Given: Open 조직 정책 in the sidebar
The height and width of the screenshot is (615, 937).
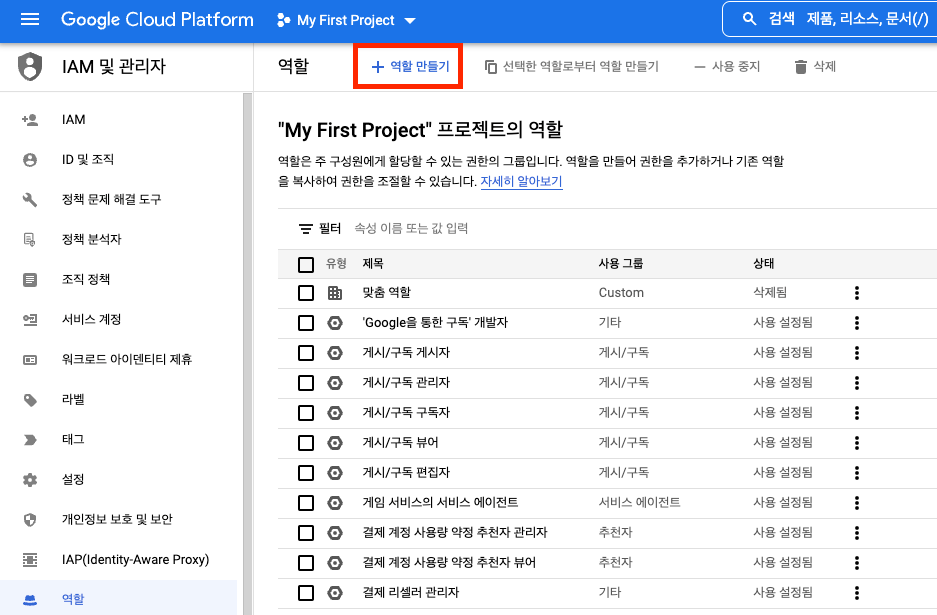Looking at the screenshot, I should (86, 280).
